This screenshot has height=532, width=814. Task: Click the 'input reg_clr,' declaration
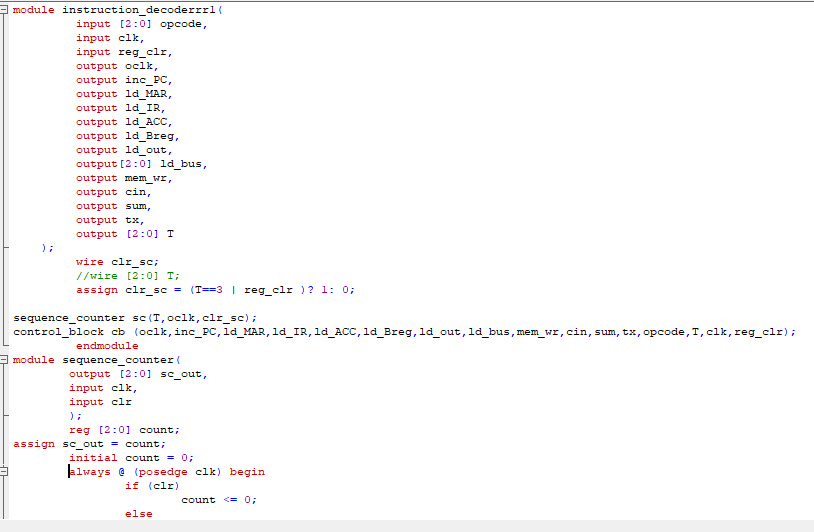(x=124, y=52)
